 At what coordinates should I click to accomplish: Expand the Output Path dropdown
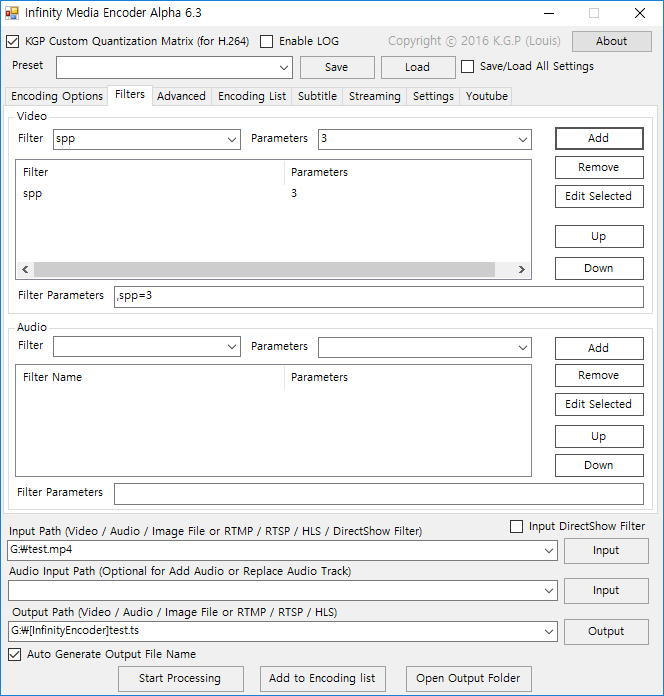549,631
